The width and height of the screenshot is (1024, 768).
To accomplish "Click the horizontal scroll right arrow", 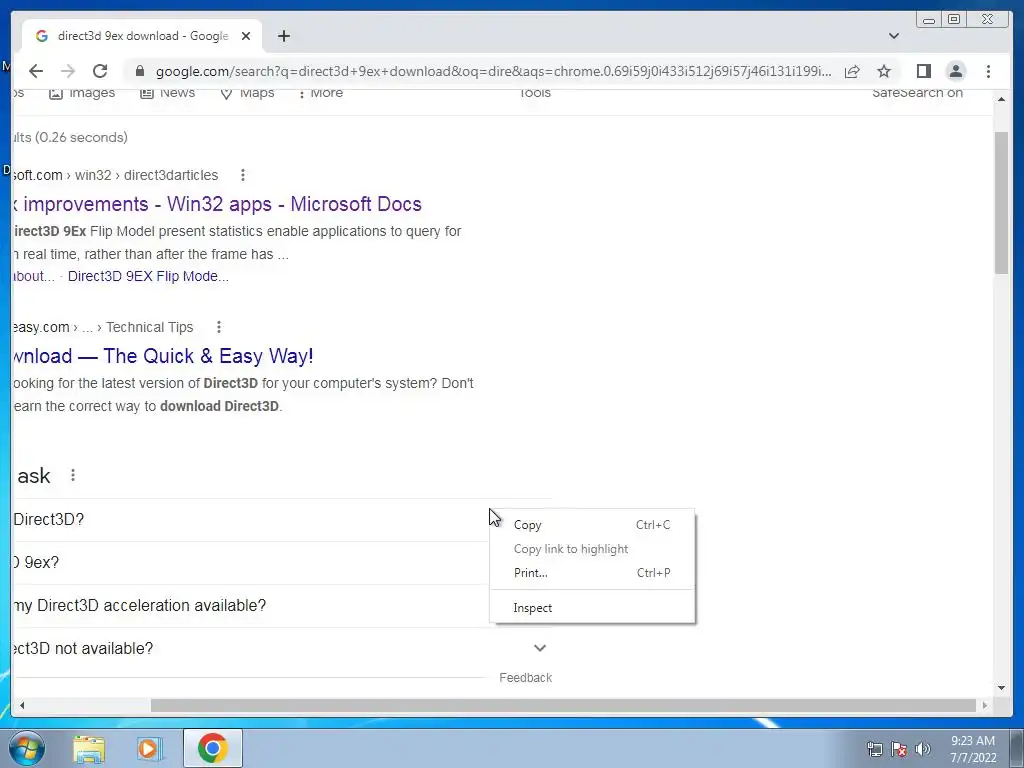I will [x=985, y=705].
